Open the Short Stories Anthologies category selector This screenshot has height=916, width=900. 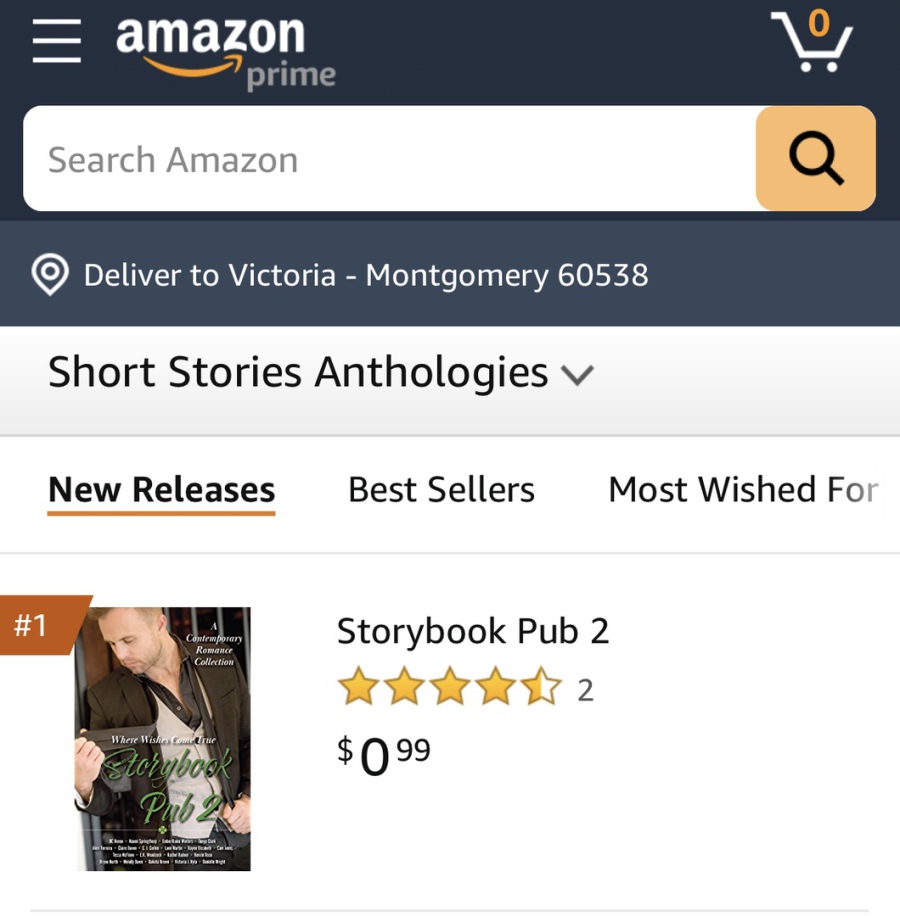(298, 373)
